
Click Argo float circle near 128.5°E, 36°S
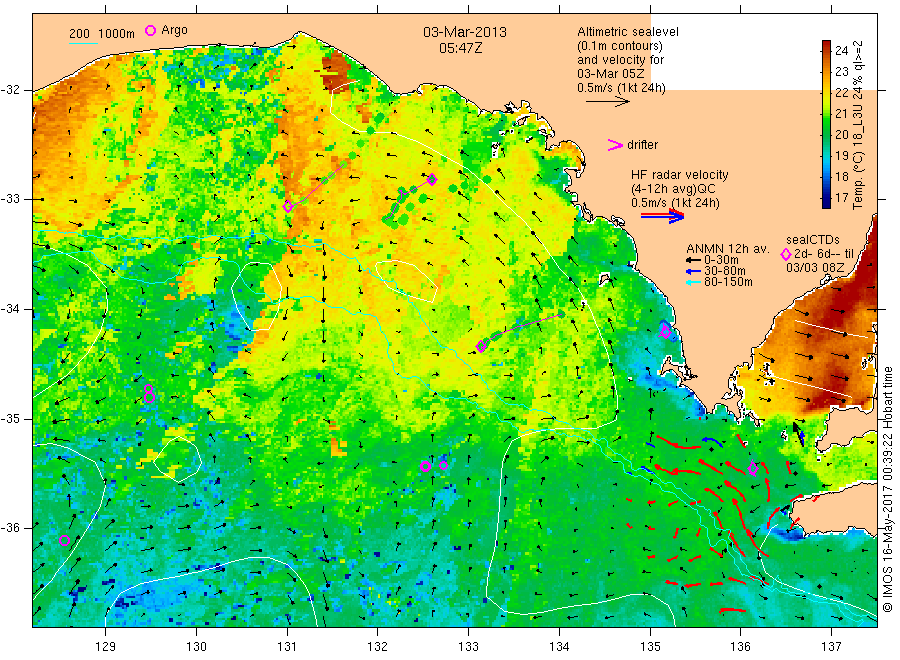(x=64, y=540)
